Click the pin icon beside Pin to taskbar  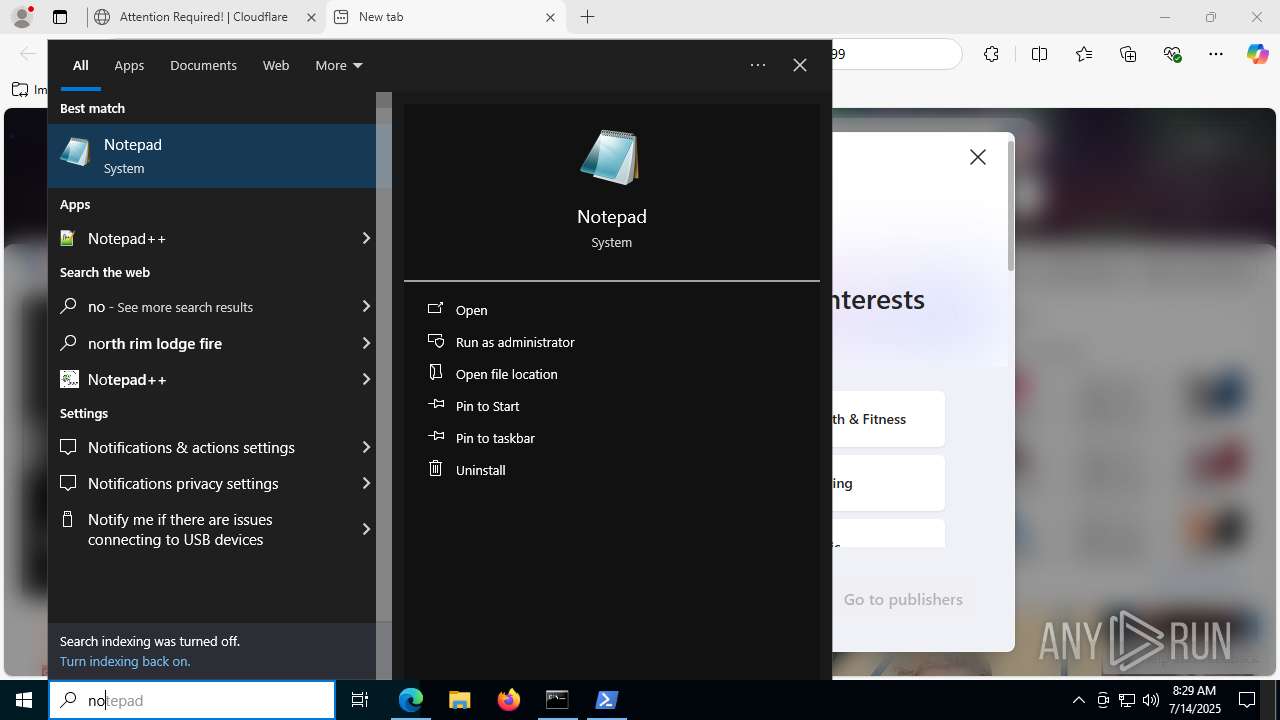click(436, 436)
